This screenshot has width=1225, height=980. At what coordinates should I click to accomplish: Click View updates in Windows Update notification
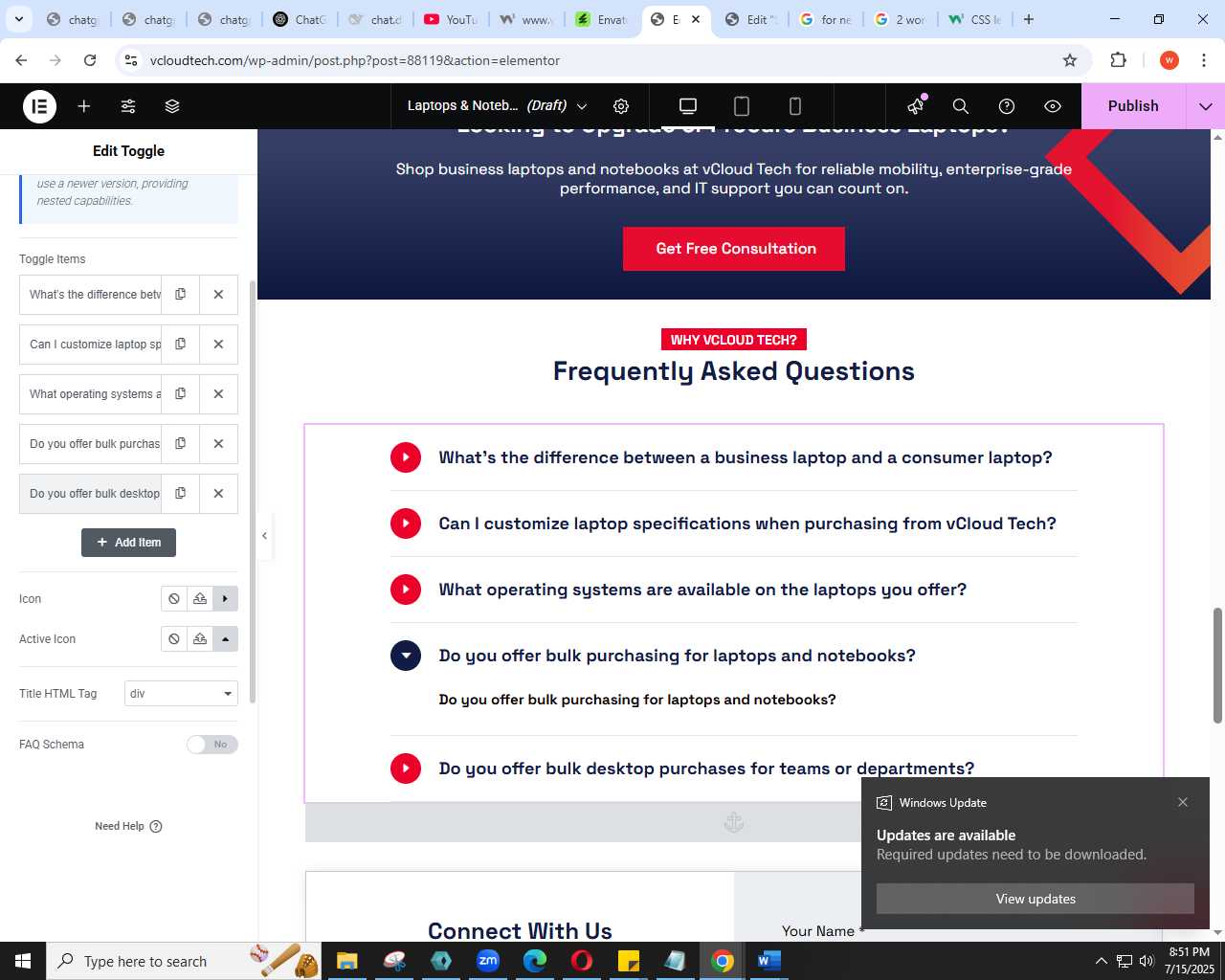[x=1036, y=899]
